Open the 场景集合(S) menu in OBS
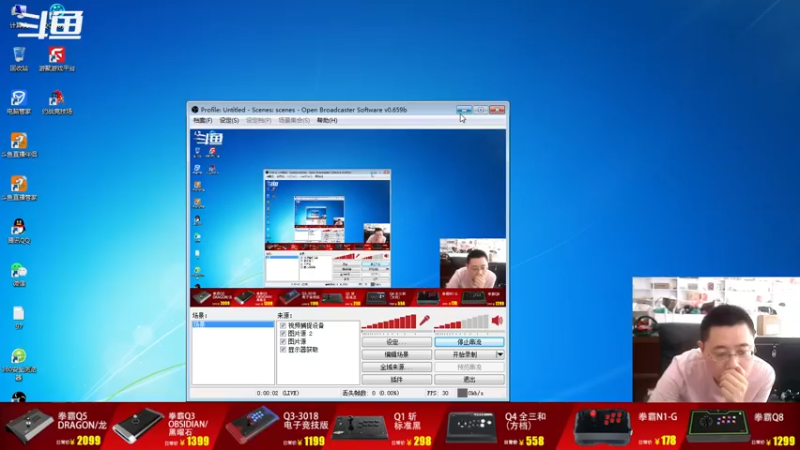 click(294, 121)
